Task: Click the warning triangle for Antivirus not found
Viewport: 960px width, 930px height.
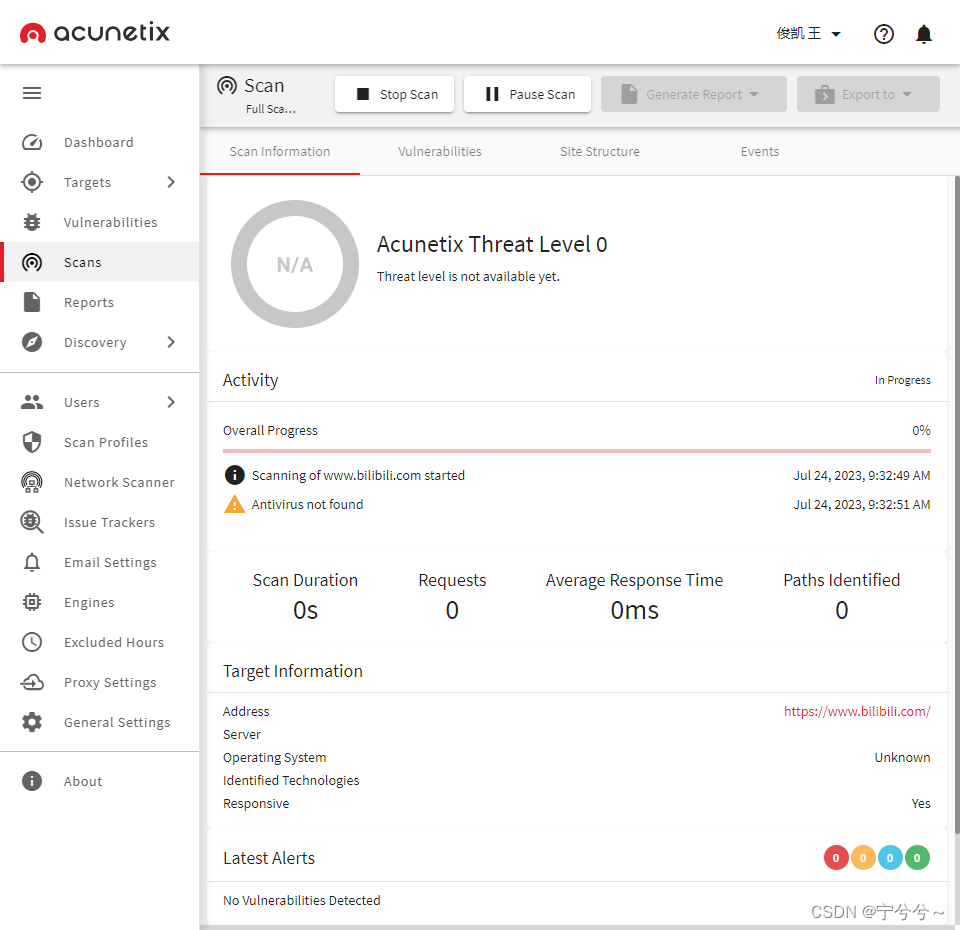Action: [x=234, y=504]
